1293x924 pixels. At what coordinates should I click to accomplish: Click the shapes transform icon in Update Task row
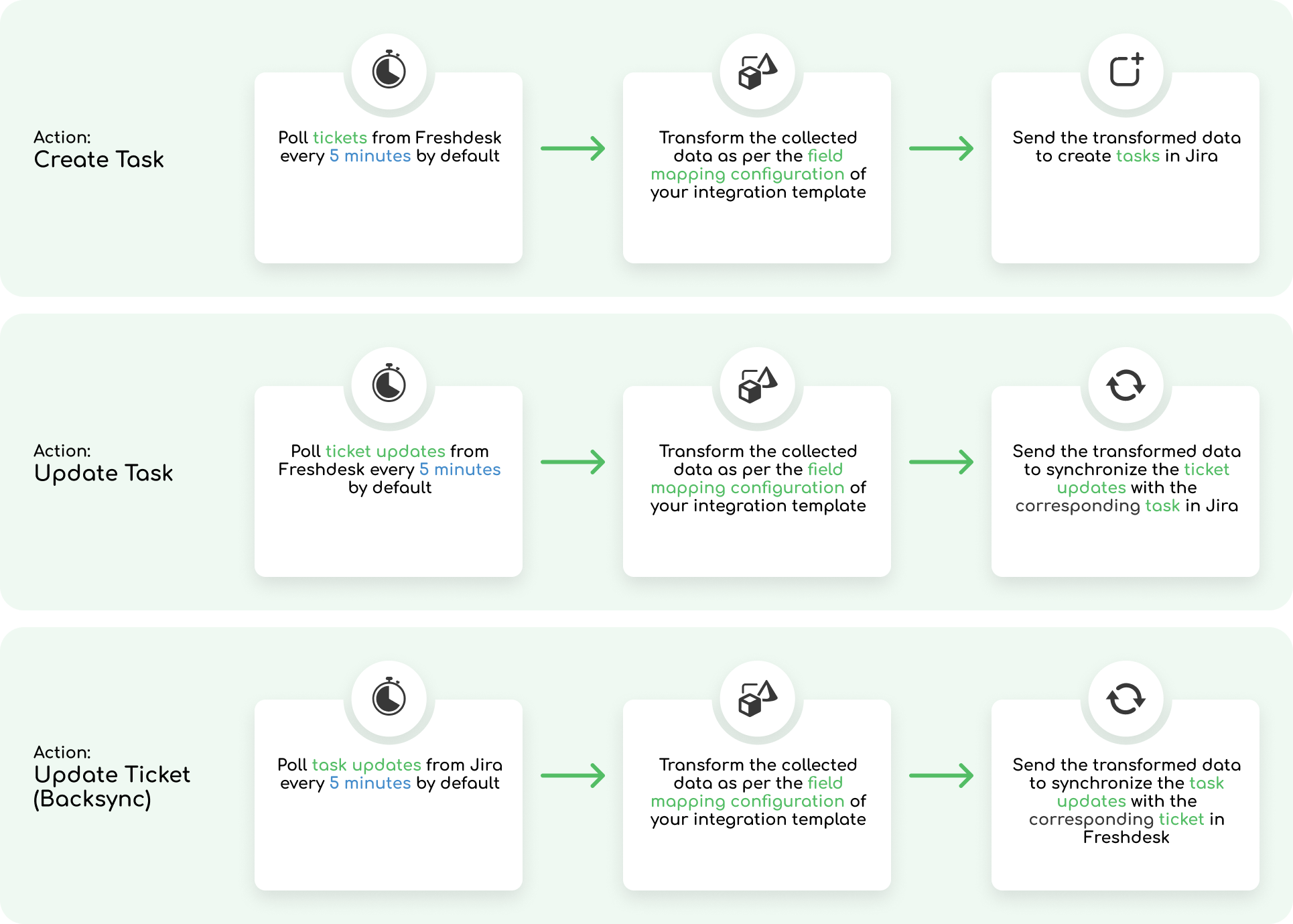(x=758, y=385)
